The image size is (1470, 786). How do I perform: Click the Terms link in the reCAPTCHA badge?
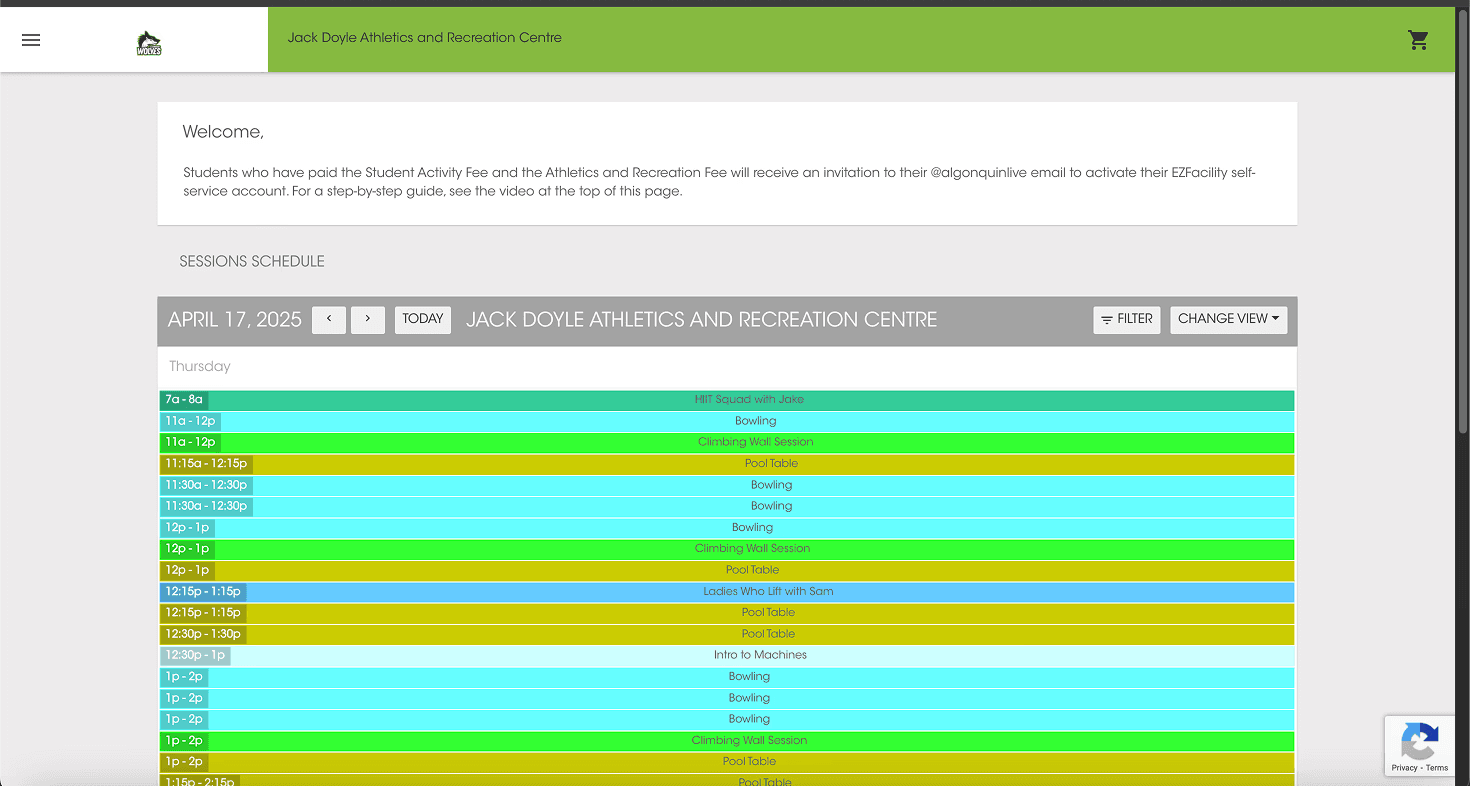pos(1437,768)
